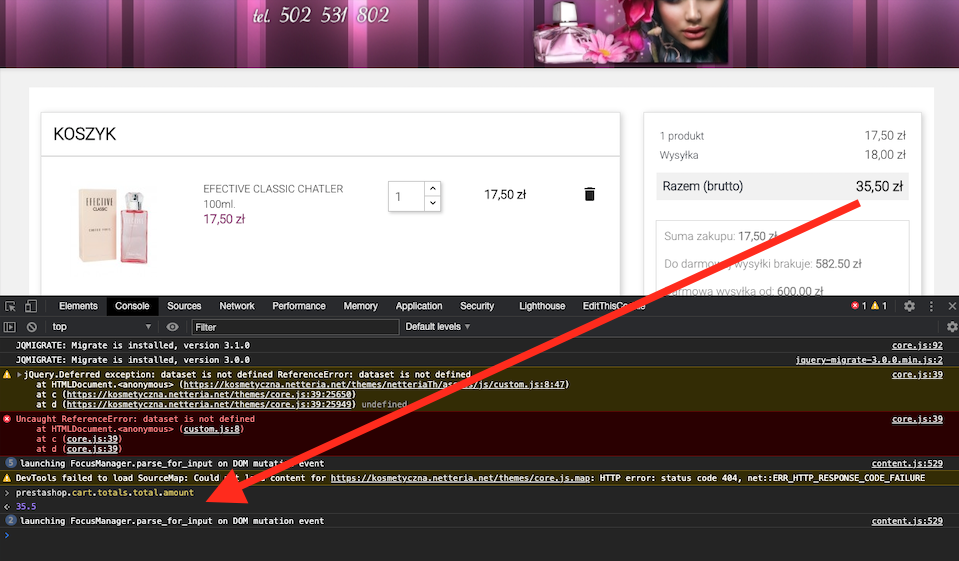Click the 582.50 zł free shipping amount
Image resolution: width=959 pixels, height=561 pixels.
(x=838, y=264)
